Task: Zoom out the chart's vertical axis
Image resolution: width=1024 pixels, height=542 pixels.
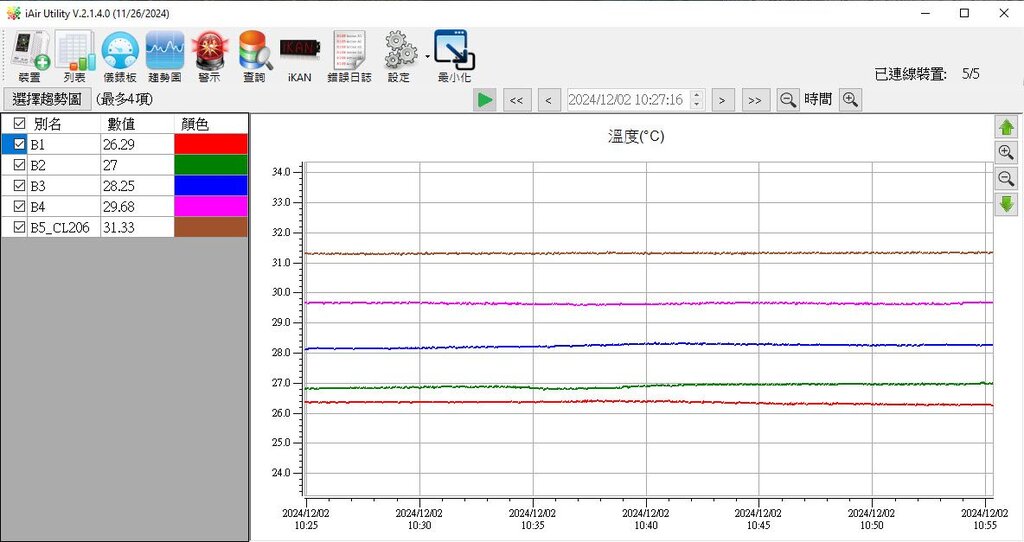Action: 1006,178
